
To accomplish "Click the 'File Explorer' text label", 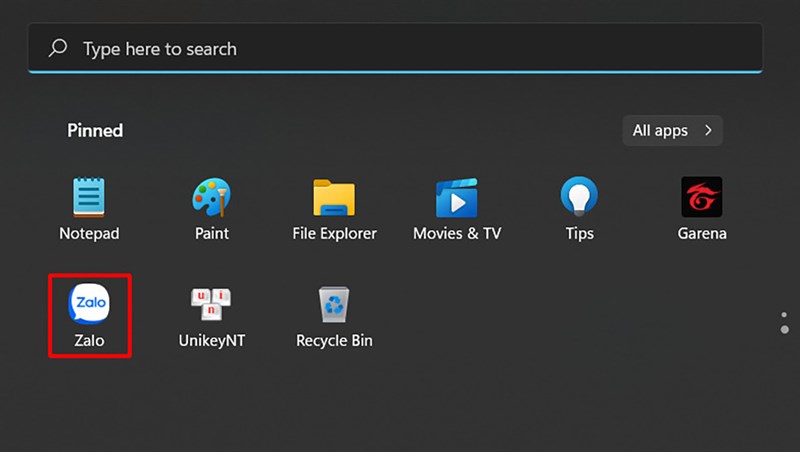I will point(334,234).
